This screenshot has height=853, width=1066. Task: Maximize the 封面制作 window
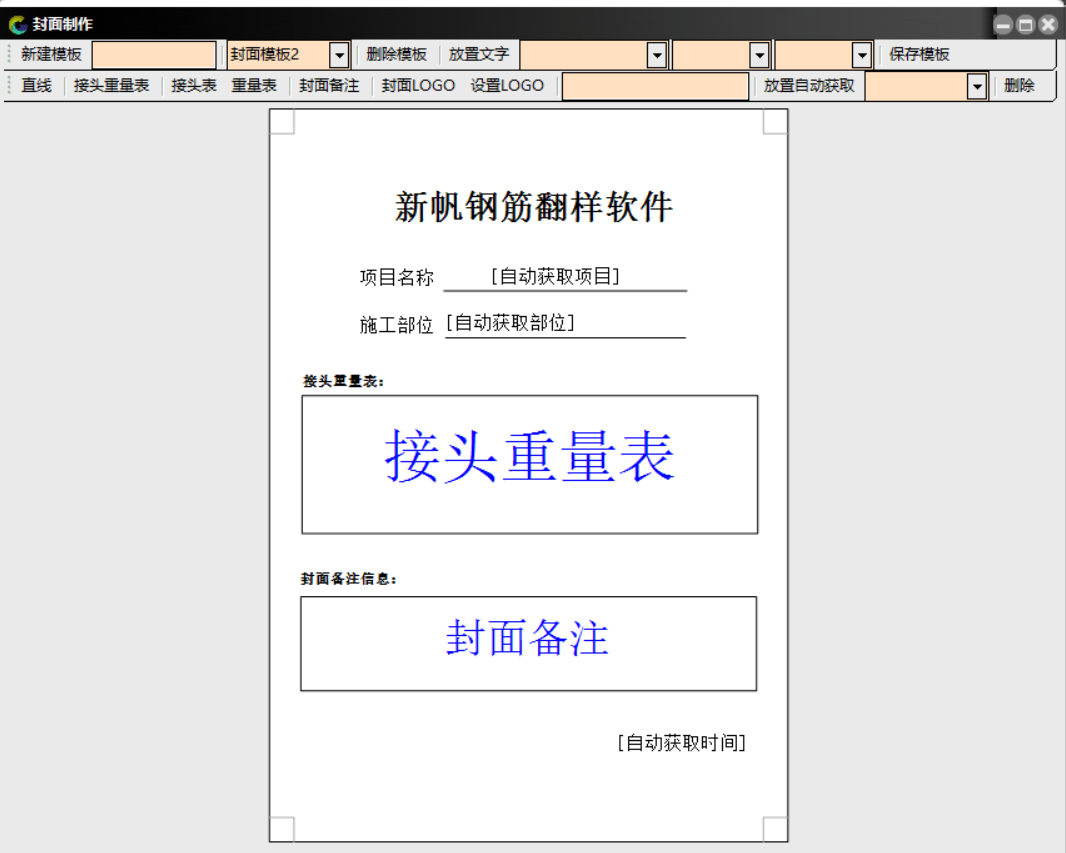[x=1026, y=25]
